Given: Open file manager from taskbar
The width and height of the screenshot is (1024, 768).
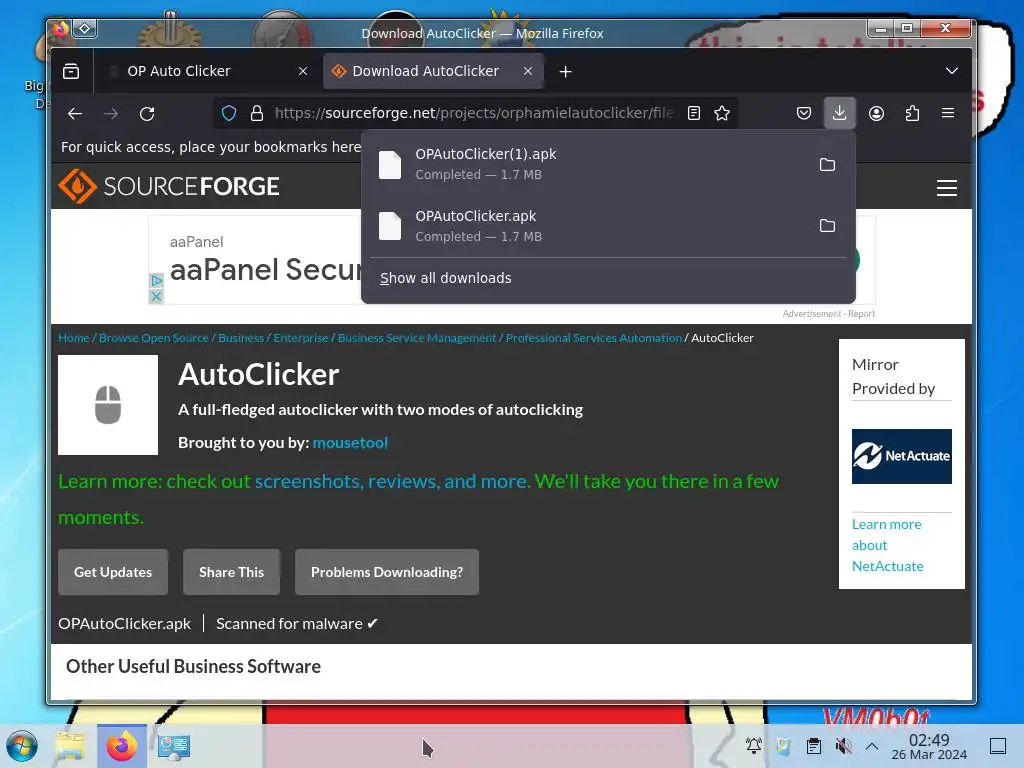Looking at the screenshot, I should click(x=70, y=746).
